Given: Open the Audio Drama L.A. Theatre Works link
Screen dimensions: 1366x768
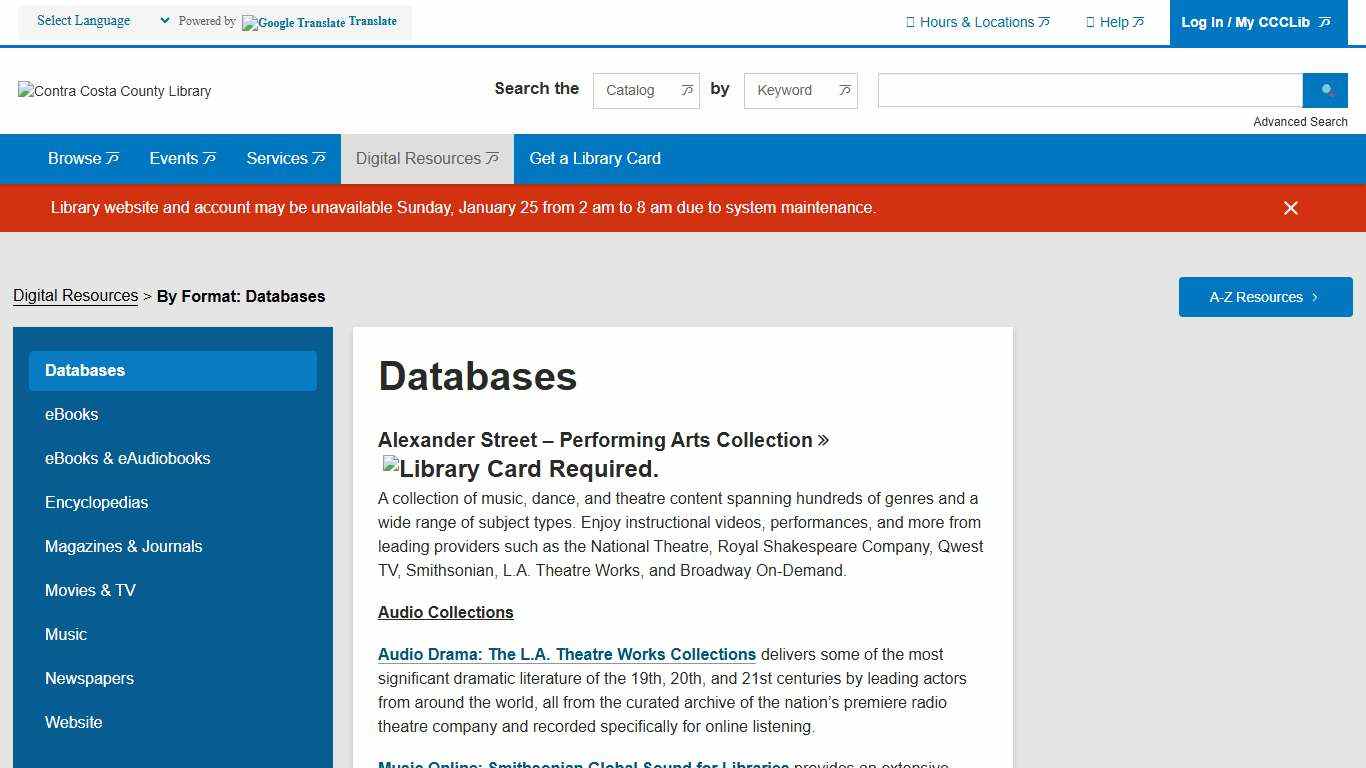Looking at the screenshot, I should 566,654.
